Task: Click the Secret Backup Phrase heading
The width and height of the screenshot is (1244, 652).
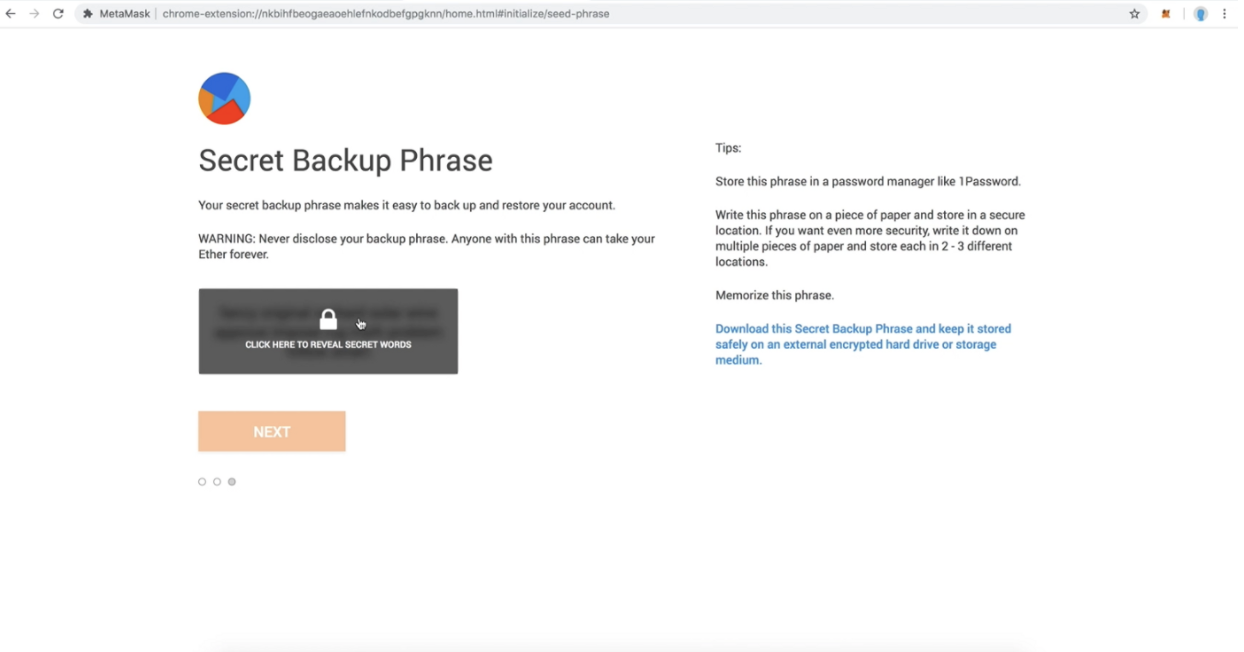Action: pyautogui.click(x=345, y=160)
